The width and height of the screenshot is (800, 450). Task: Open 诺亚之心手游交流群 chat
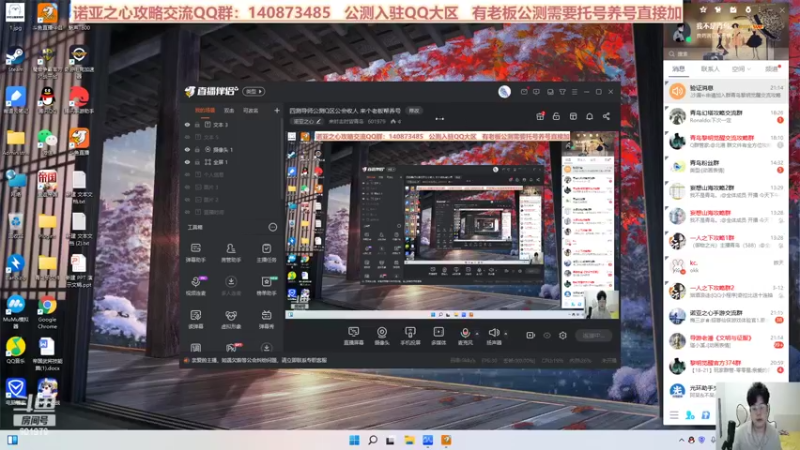726,316
